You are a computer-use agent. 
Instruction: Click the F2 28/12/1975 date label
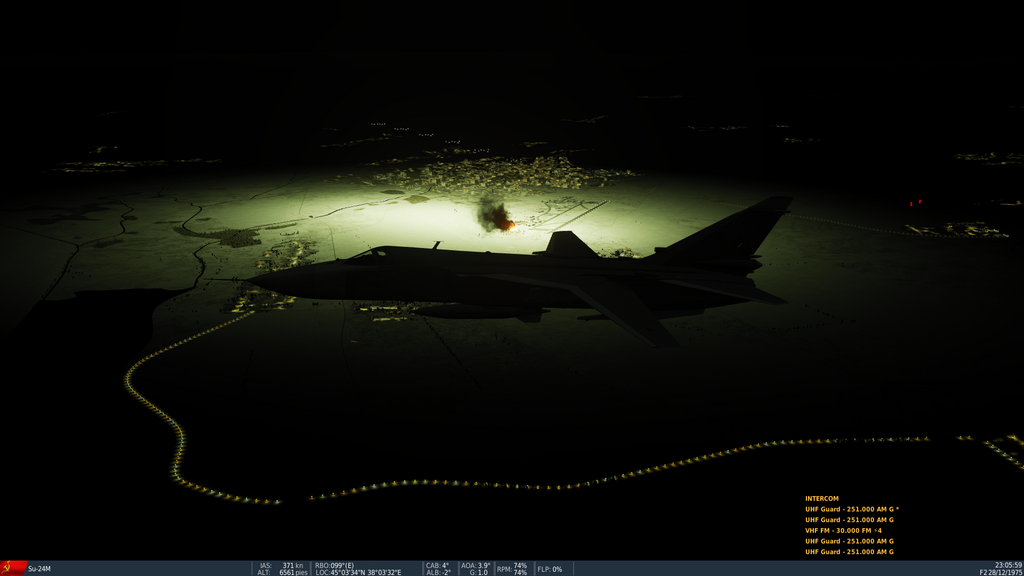1000,573
